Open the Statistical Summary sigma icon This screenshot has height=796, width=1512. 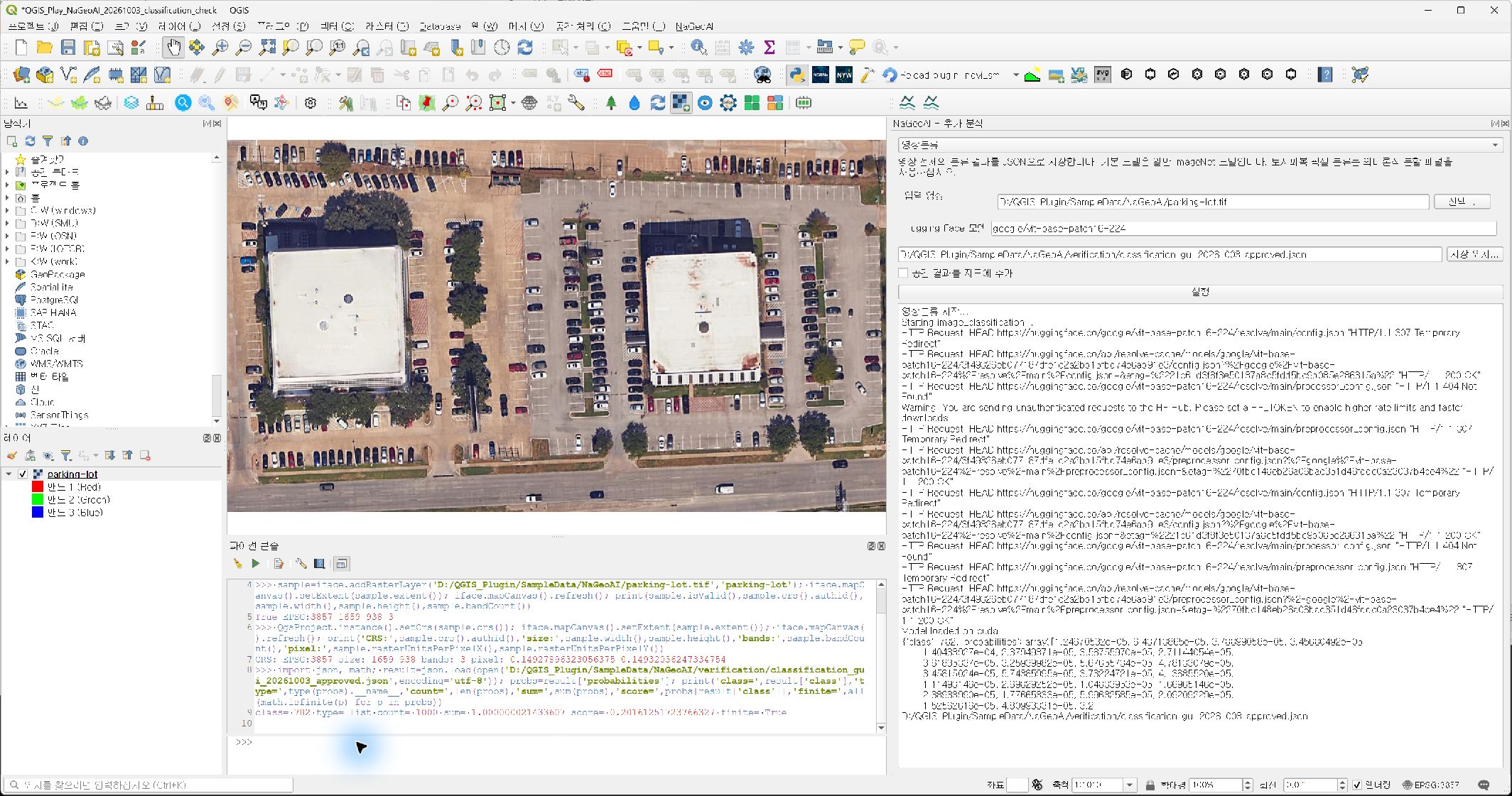tap(769, 48)
